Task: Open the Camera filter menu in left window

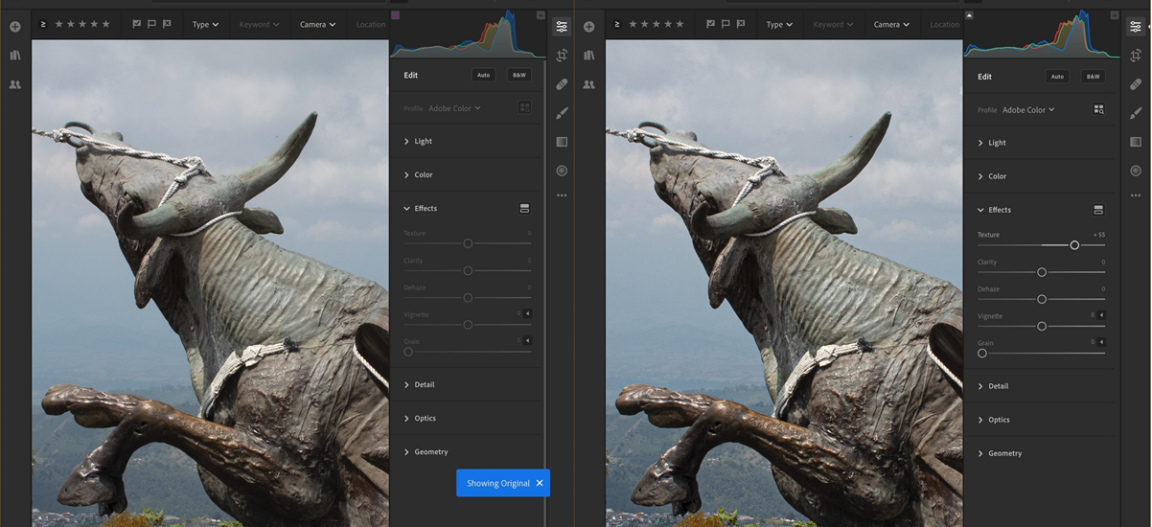Action: [317, 24]
